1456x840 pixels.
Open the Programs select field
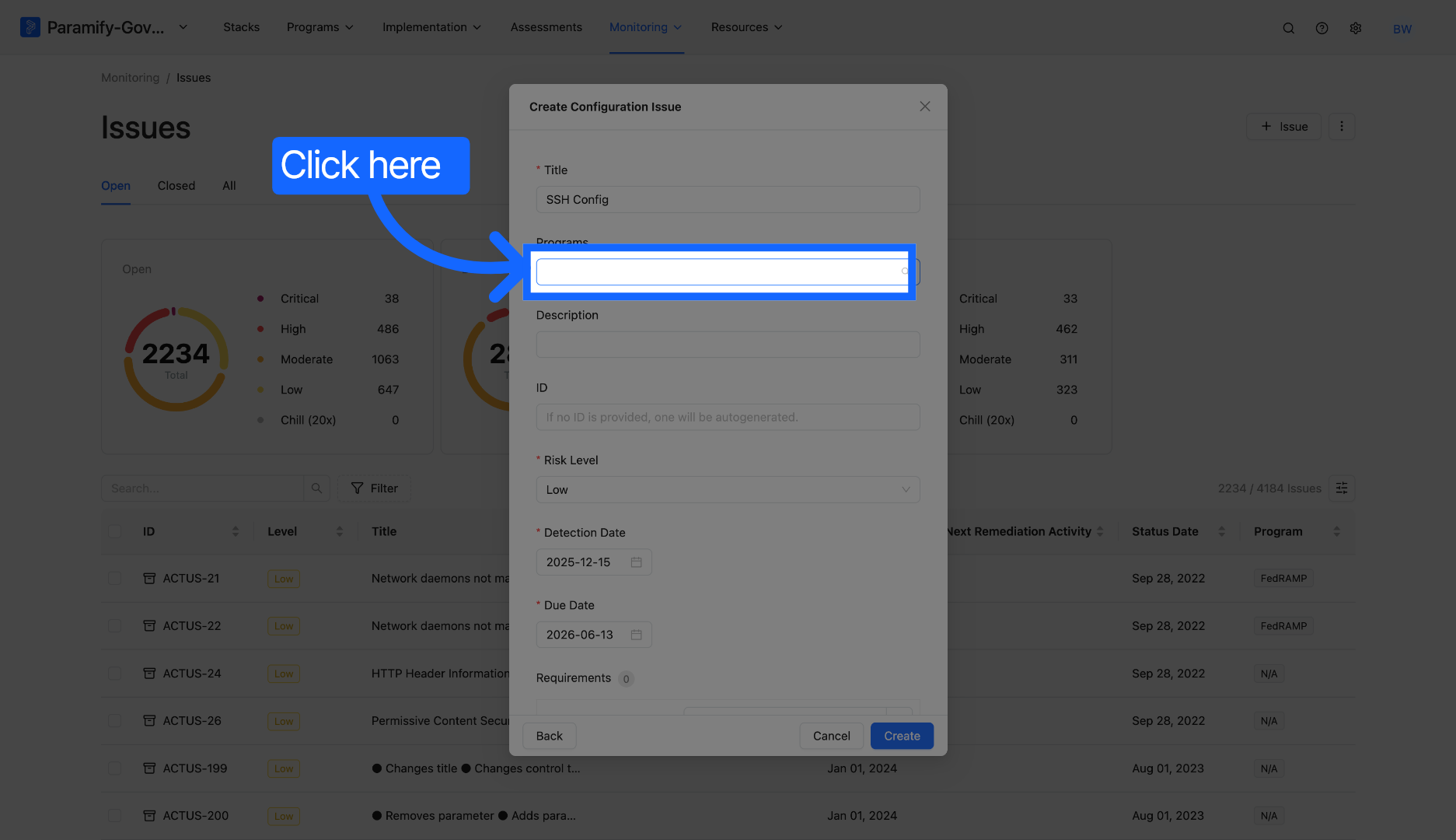point(728,272)
